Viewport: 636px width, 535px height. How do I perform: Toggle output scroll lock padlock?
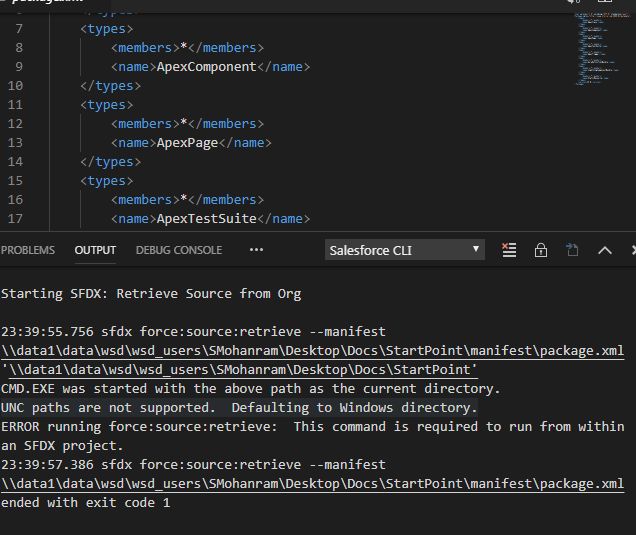pyautogui.click(x=541, y=250)
